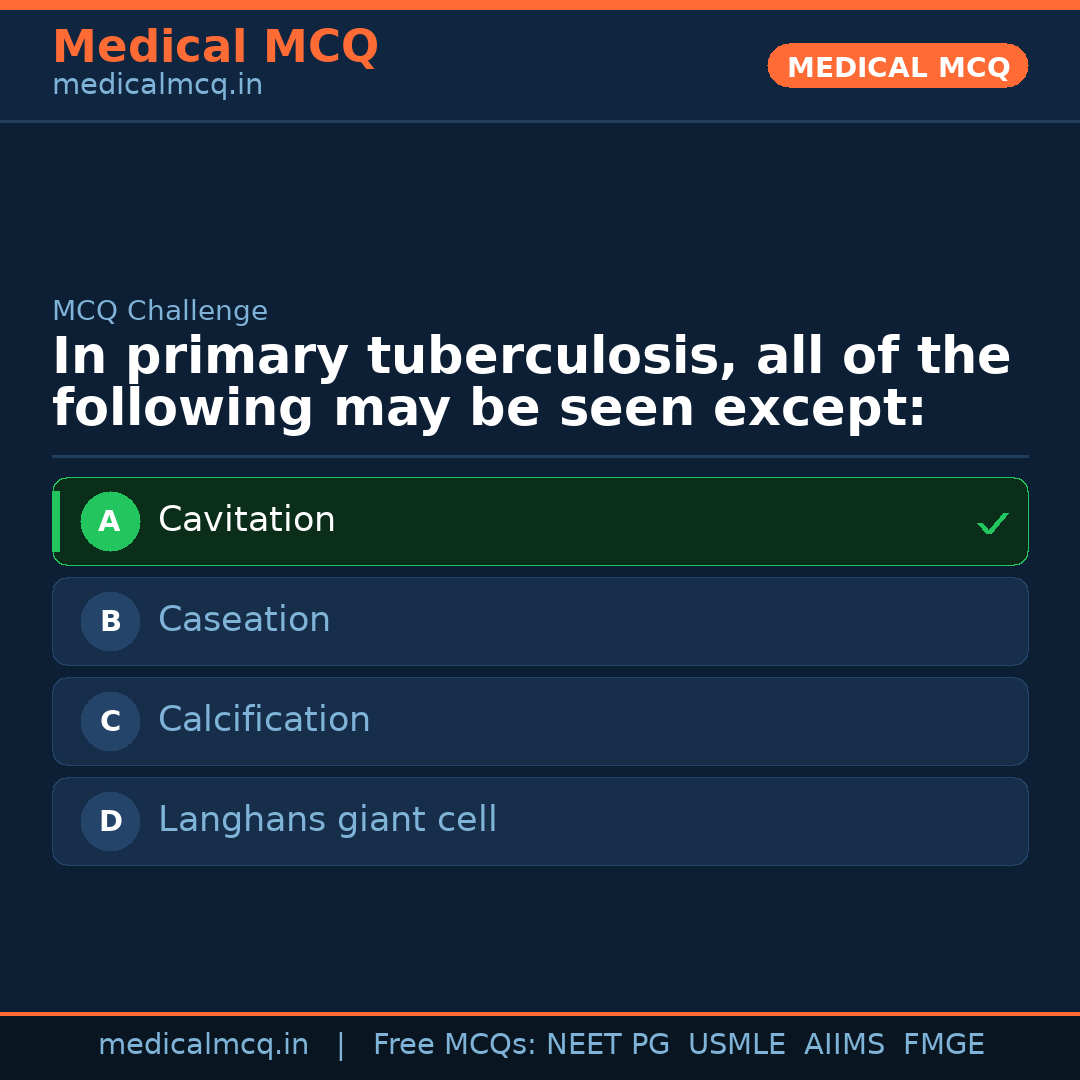The width and height of the screenshot is (1080, 1080).
Task: Click the green A option circle
Action: 110,521
